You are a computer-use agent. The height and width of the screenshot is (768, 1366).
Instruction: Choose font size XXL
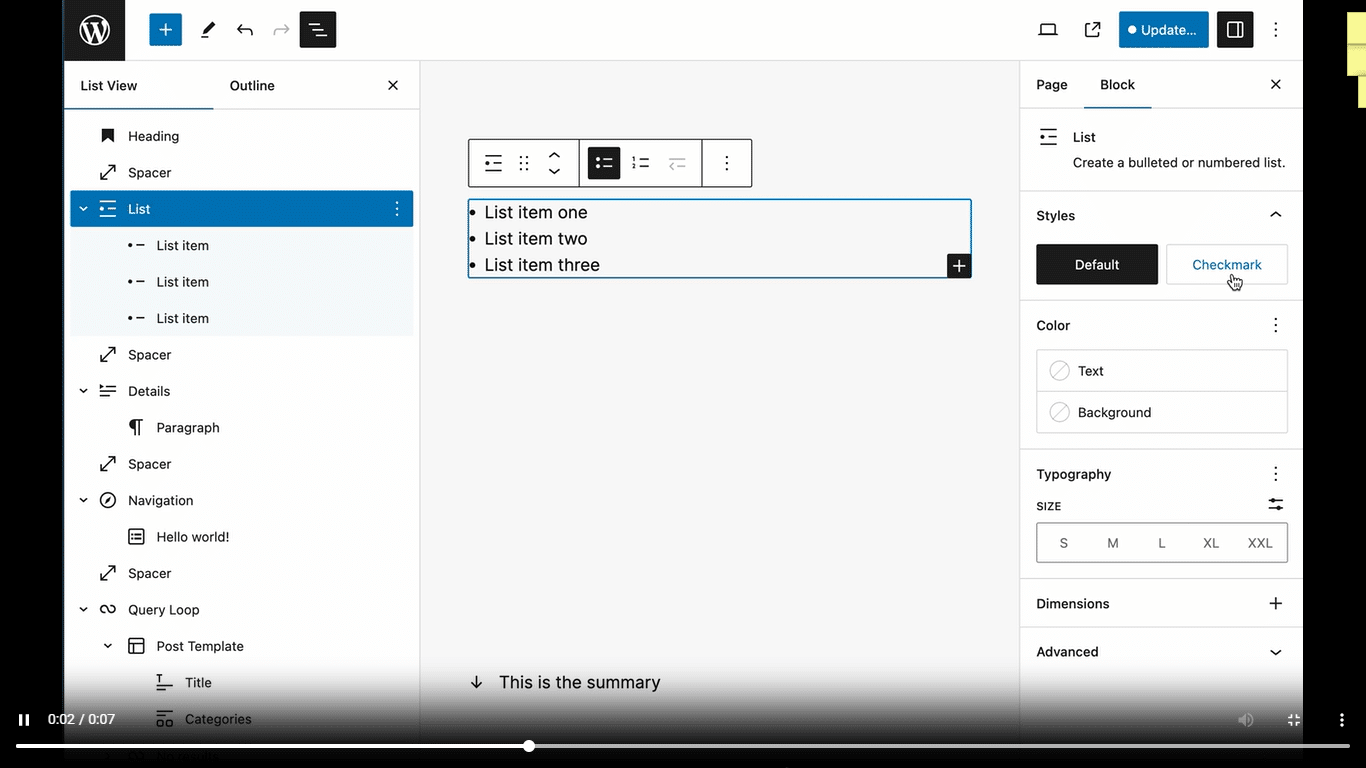pyautogui.click(x=1260, y=543)
